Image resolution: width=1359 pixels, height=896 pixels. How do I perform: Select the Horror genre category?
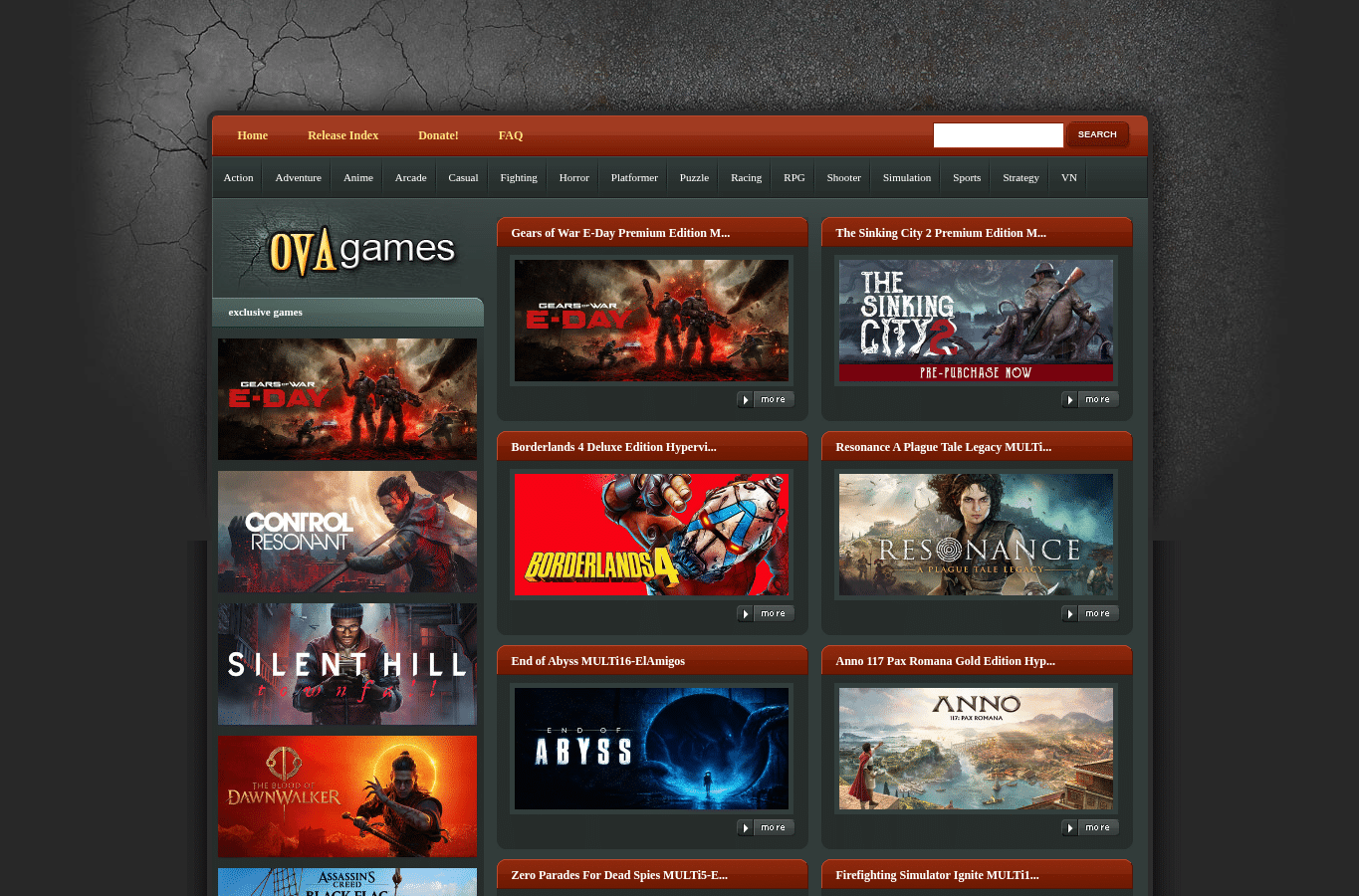click(573, 177)
